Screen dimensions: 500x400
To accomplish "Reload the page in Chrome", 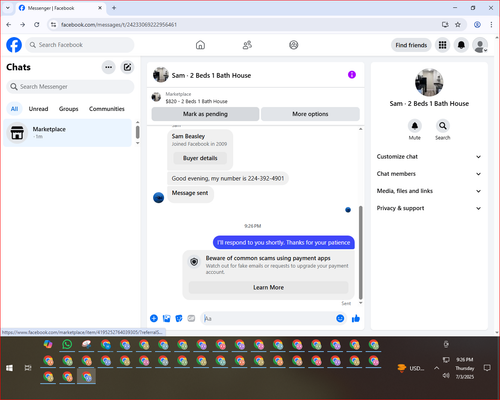I will [x=37, y=24].
